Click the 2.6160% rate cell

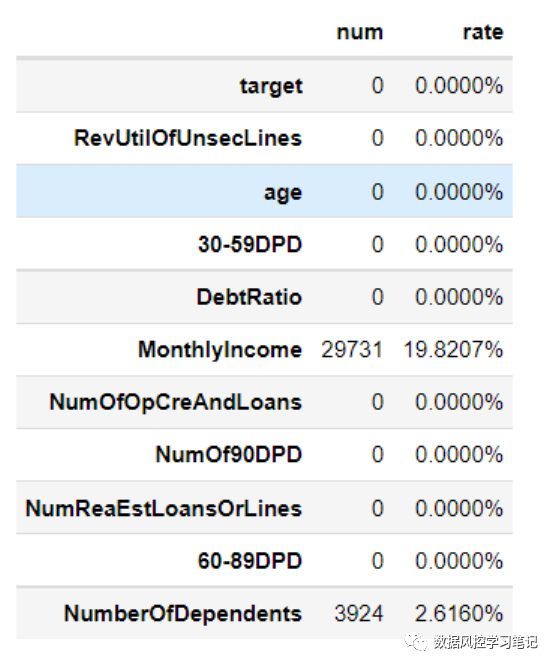[x=459, y=613]
